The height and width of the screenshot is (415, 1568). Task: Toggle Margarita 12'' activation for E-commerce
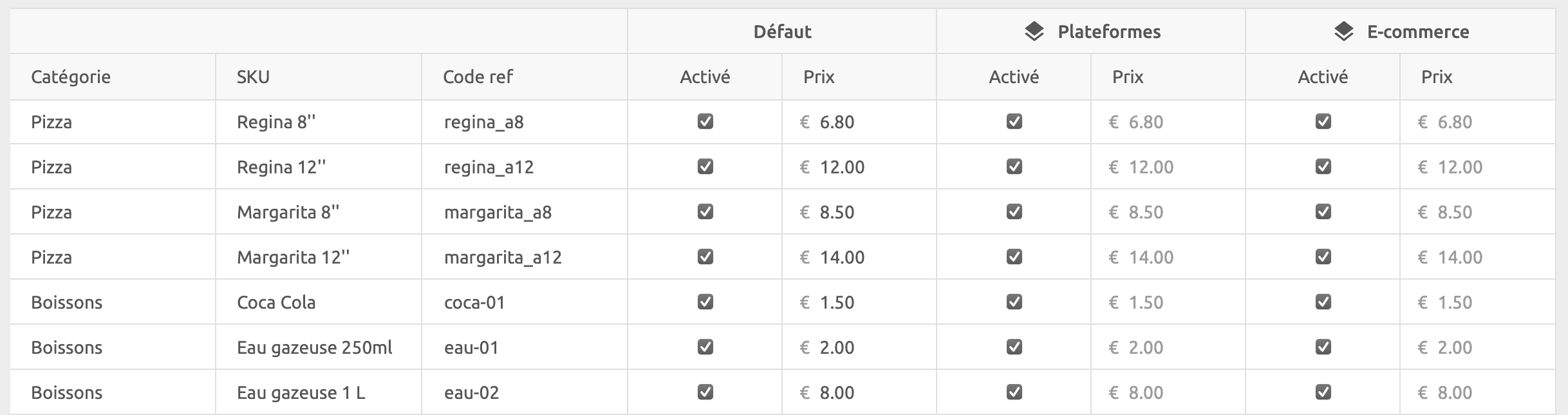1324,256
